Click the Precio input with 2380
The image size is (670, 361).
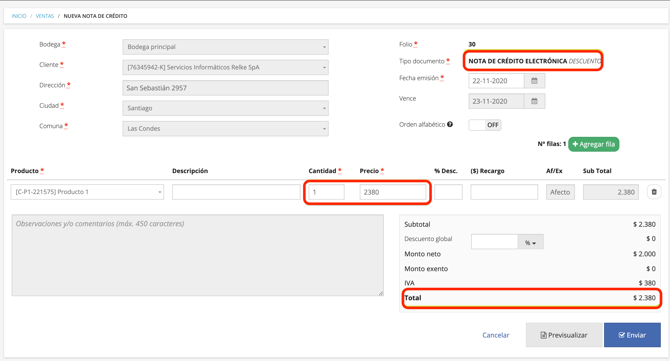click(x=393, y=192)
